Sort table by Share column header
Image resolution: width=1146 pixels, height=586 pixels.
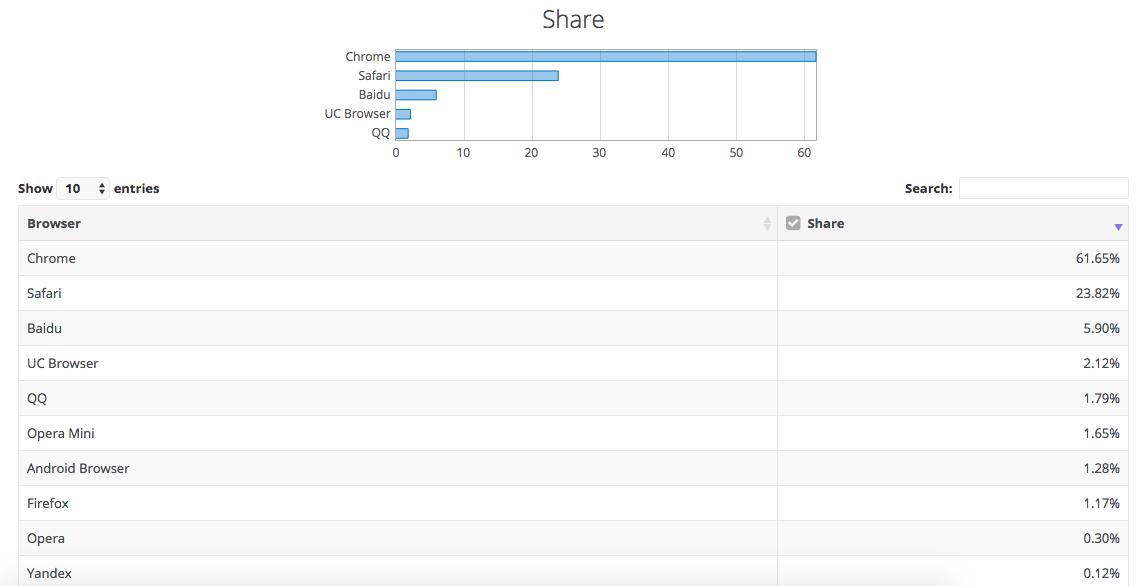952,224
